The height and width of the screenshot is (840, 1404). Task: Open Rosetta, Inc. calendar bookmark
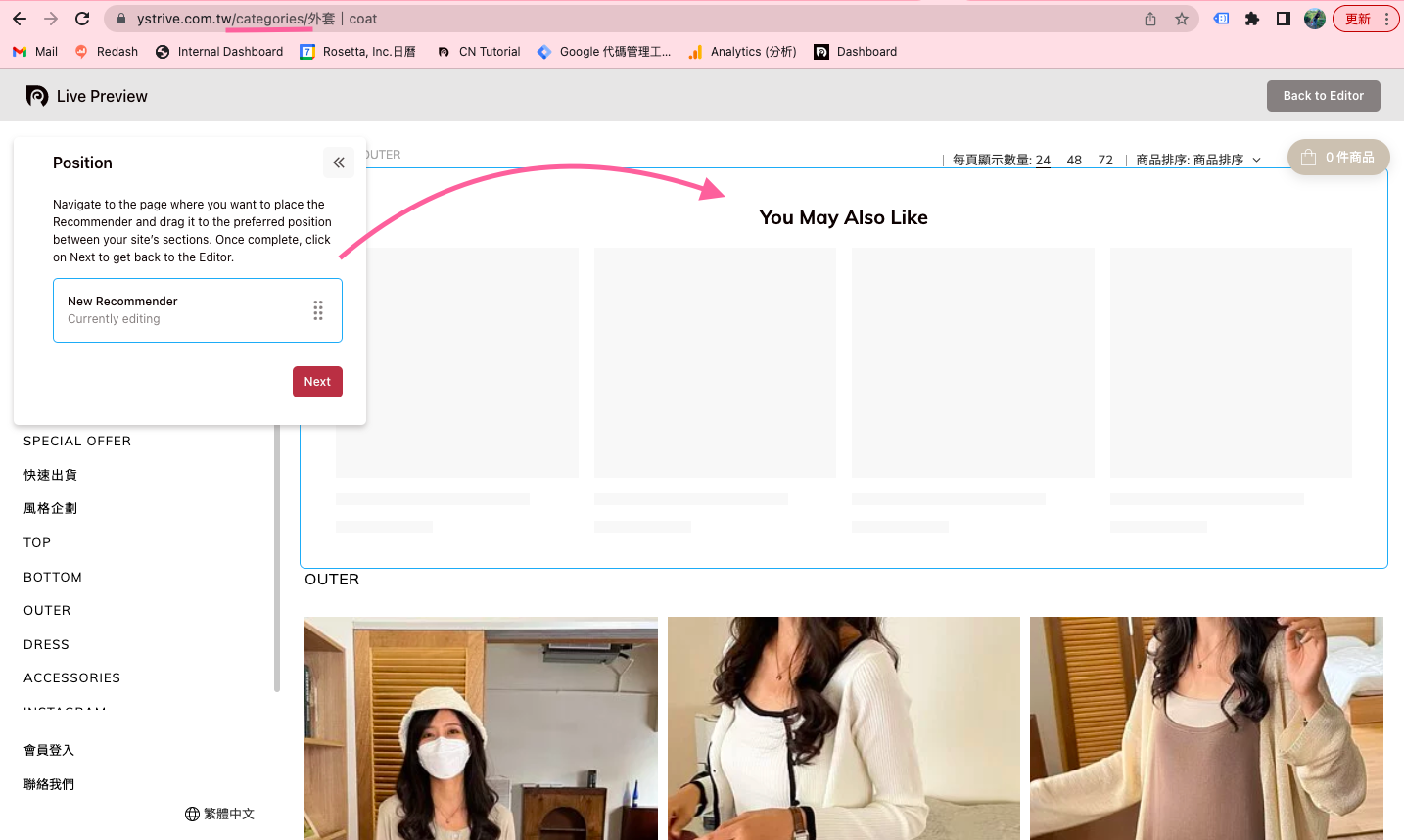[358, 52]
